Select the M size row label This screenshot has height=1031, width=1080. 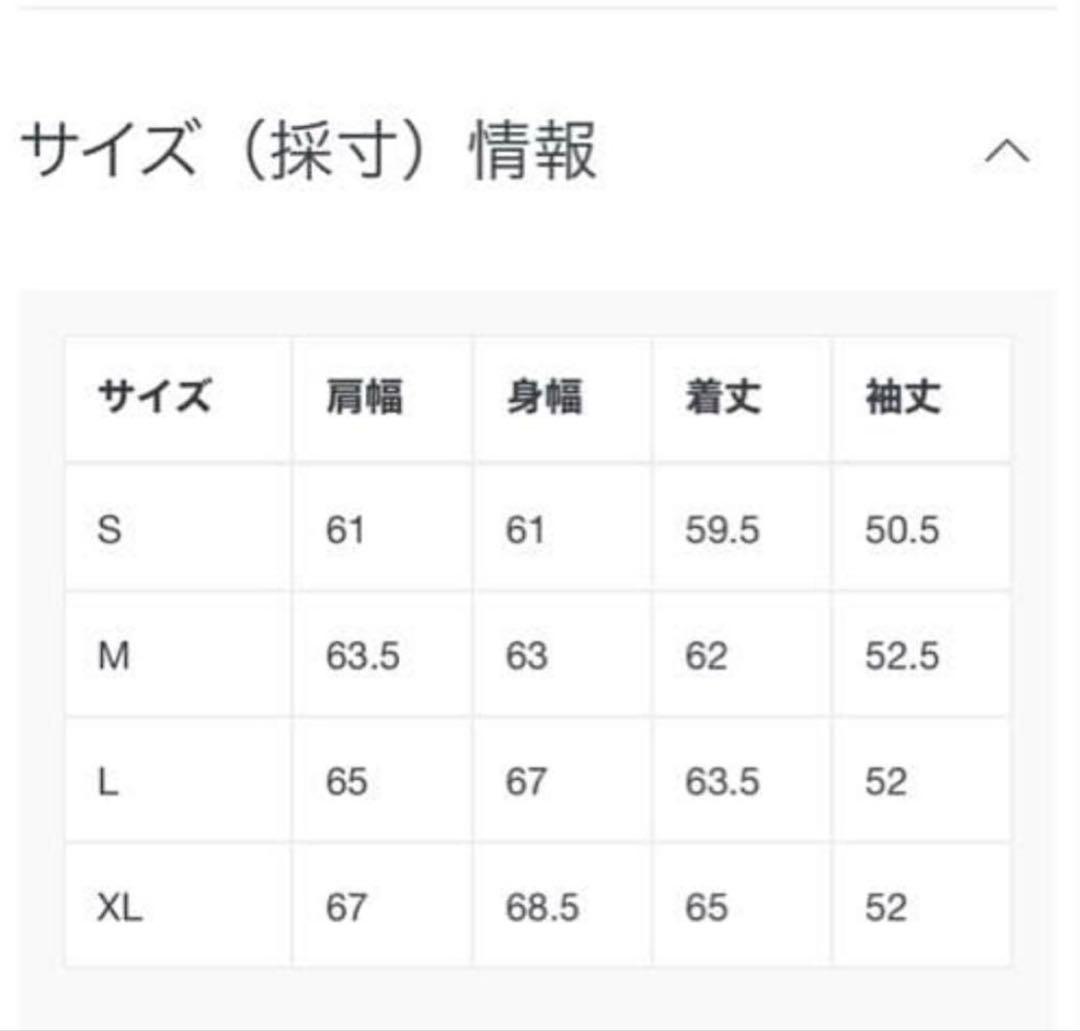115,655
